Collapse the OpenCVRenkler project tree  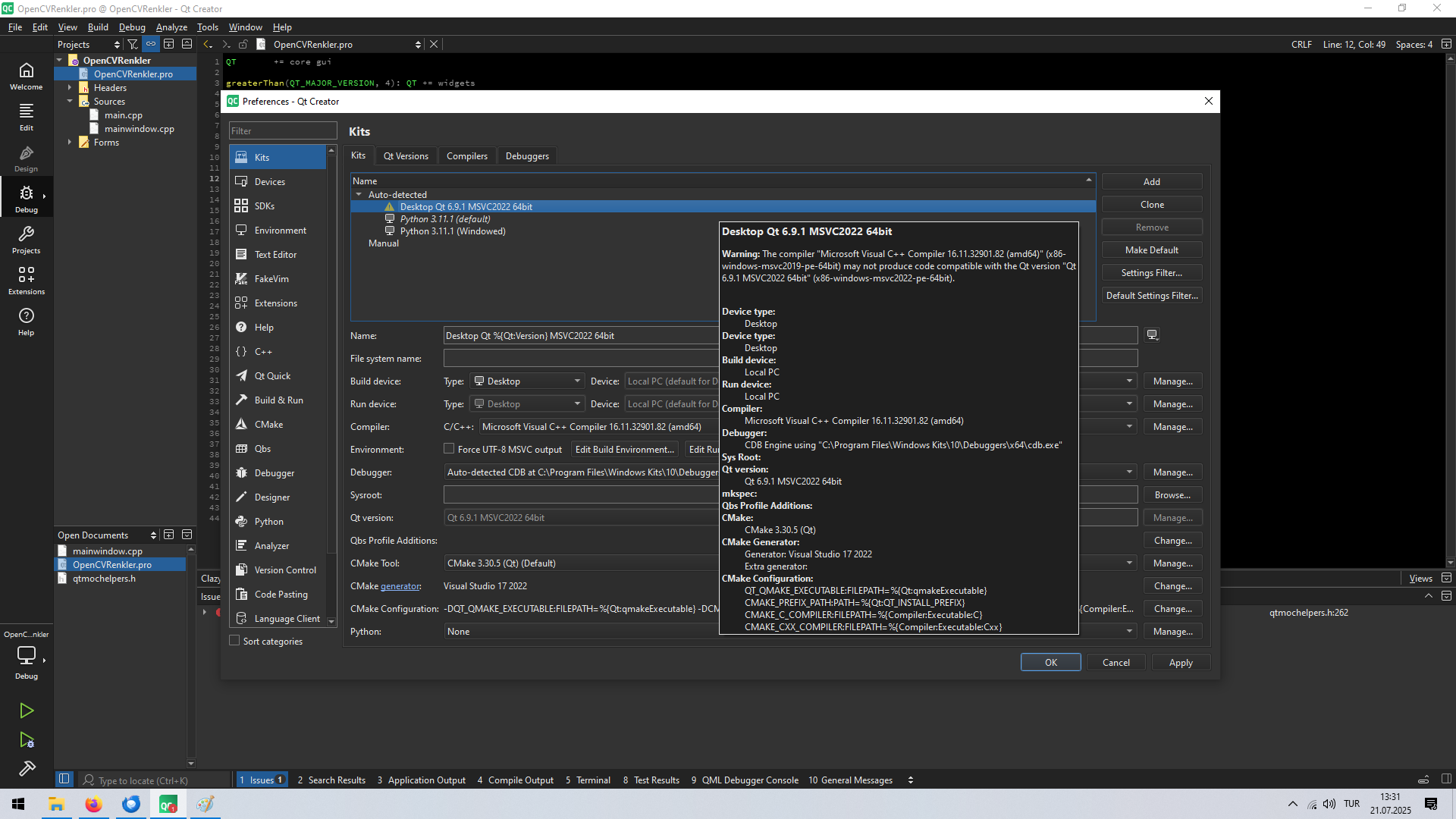[60, 60]
